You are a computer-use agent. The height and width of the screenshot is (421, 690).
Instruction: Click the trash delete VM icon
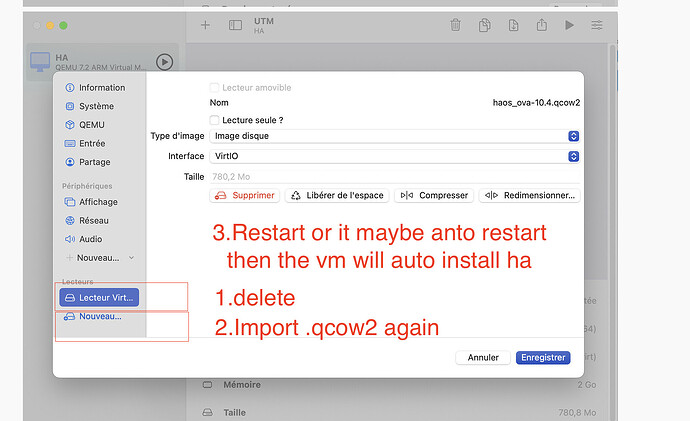click(x=455, y=25)
